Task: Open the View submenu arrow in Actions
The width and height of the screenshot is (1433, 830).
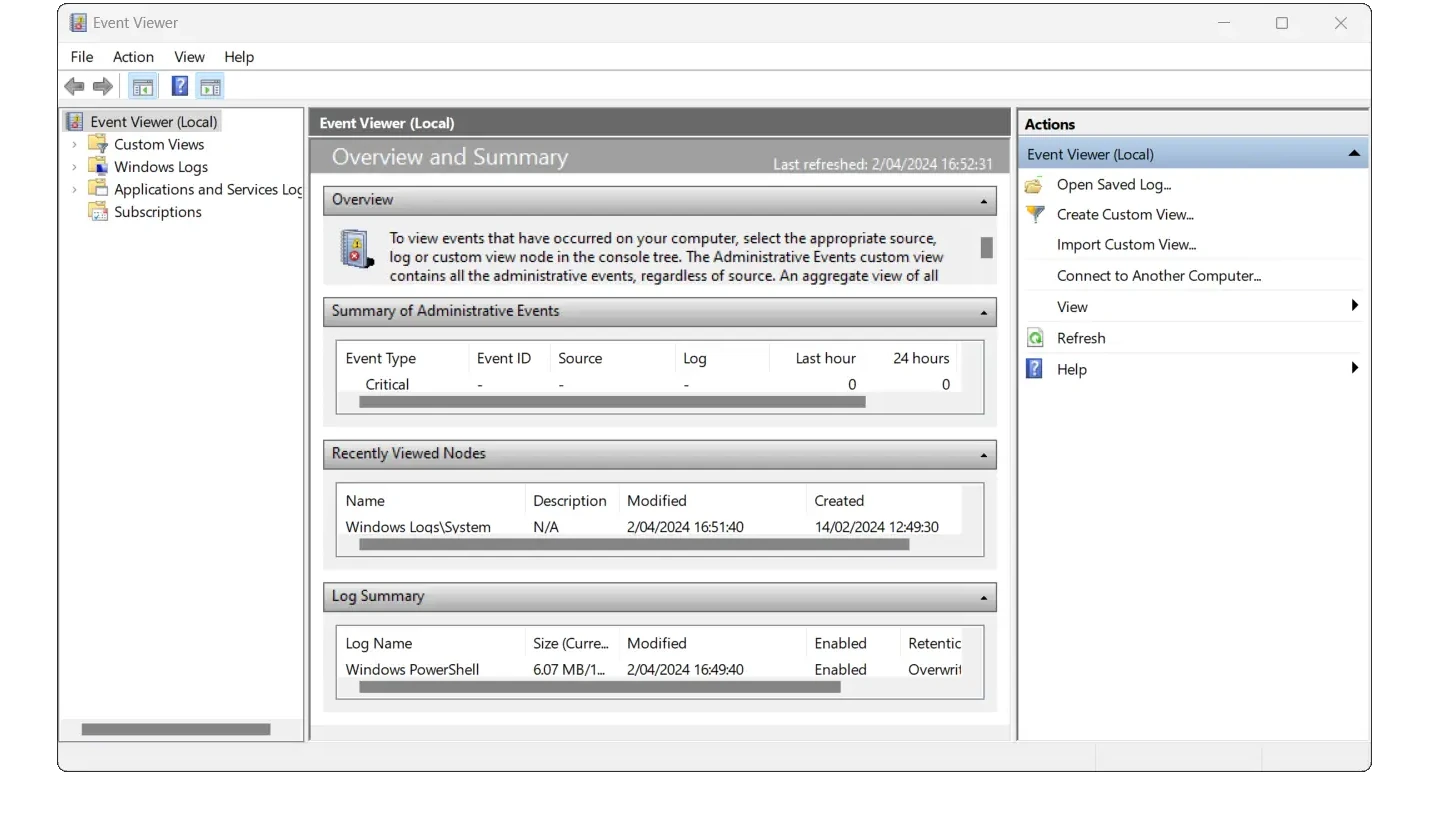Action: coord(1355,306)
